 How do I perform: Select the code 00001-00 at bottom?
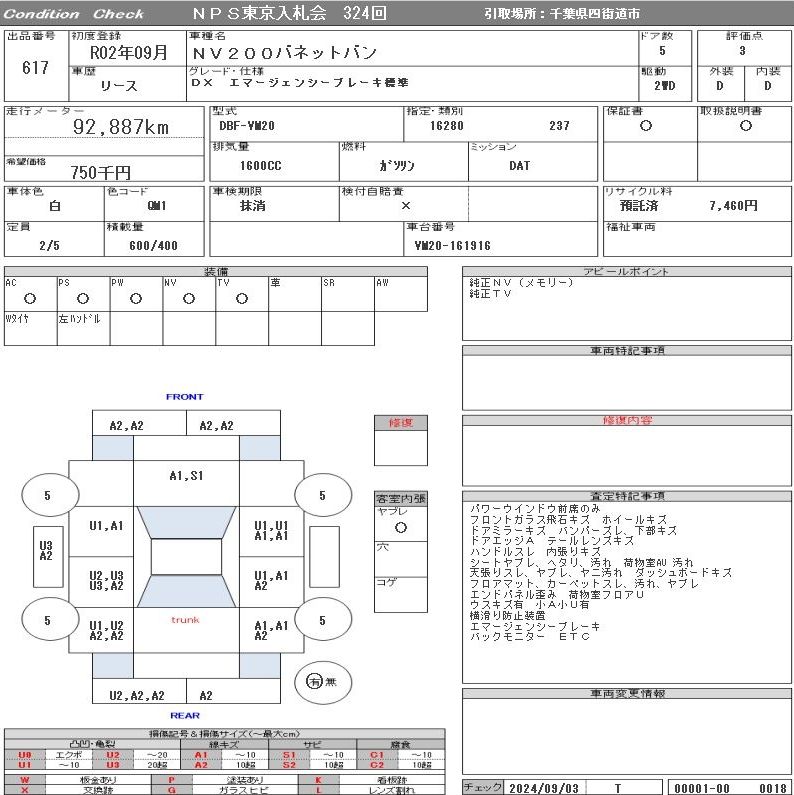tap(702, 788)
